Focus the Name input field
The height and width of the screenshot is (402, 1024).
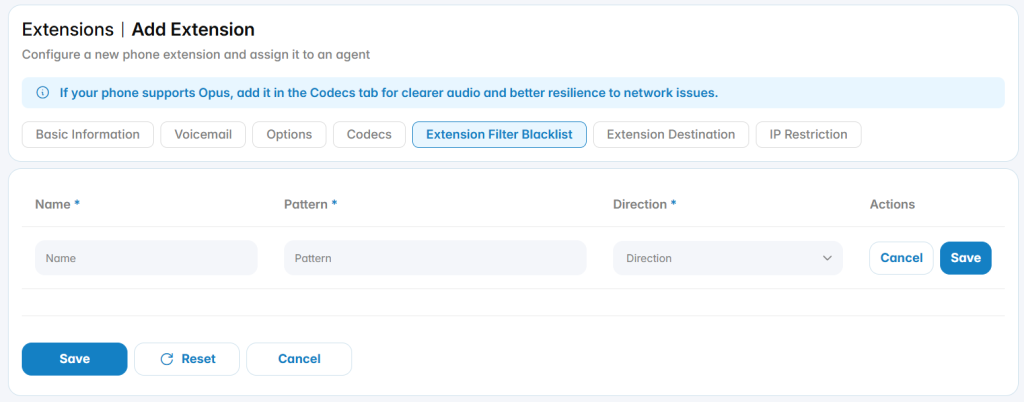coord(146,258)
